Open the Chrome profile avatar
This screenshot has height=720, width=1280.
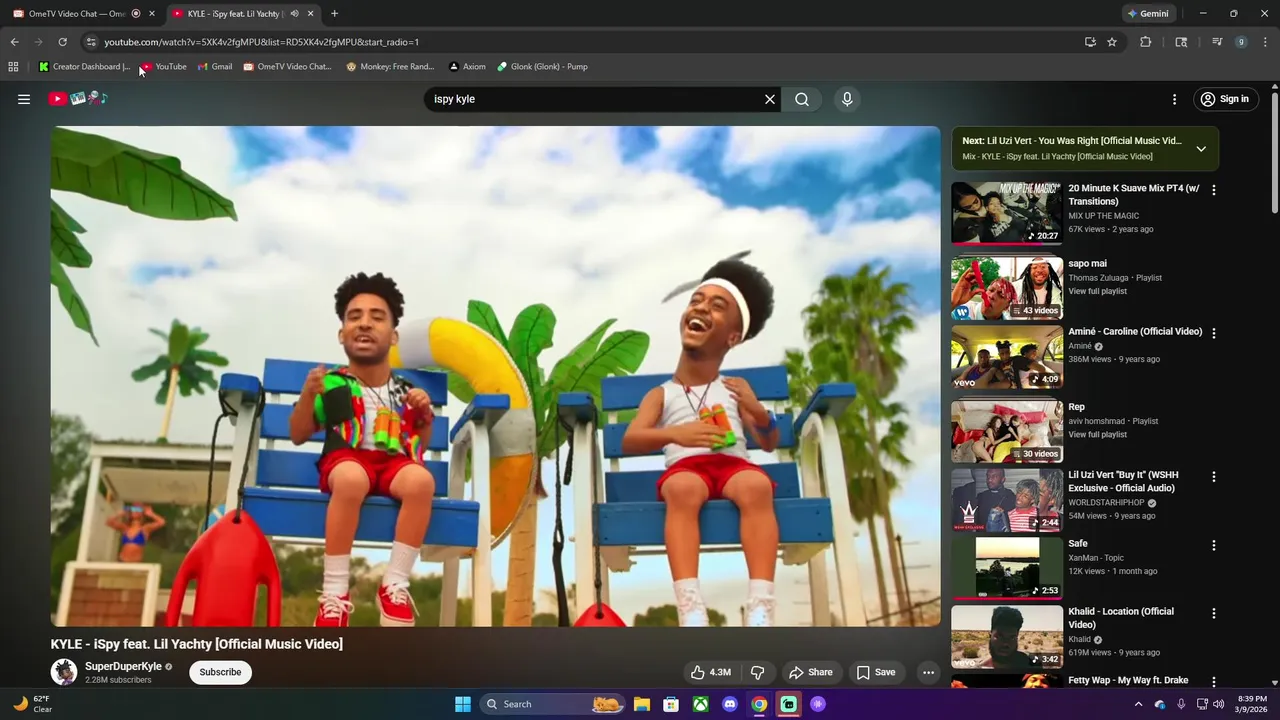click(x=1241, y=42)
